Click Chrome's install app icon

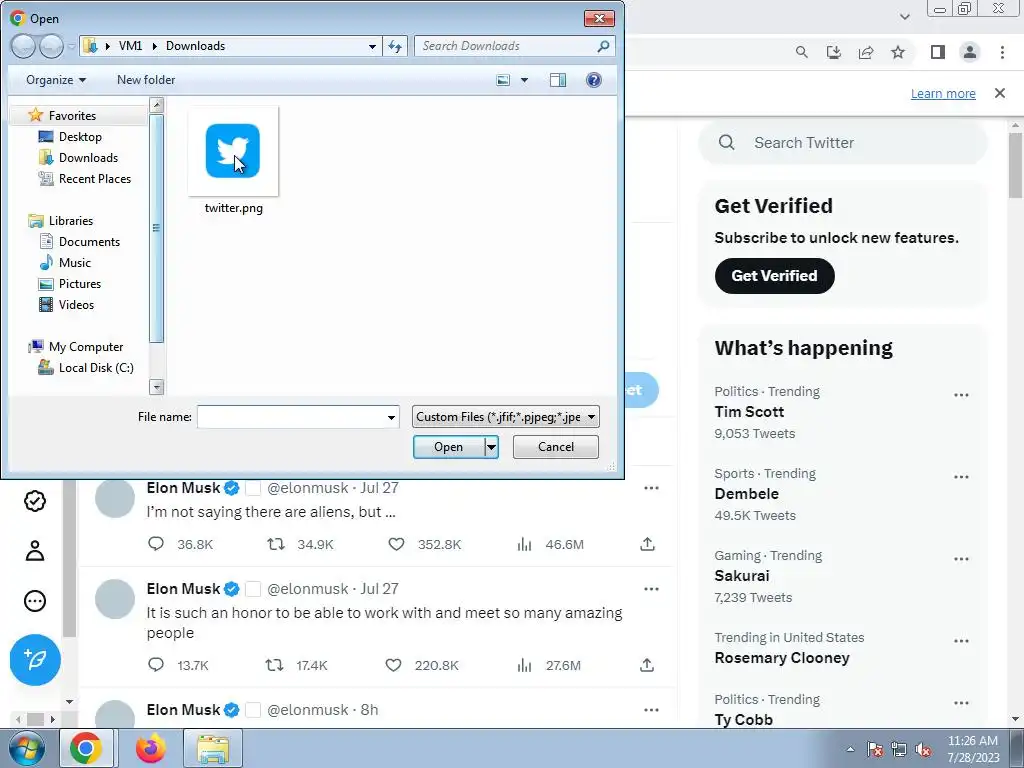(834, 52)
